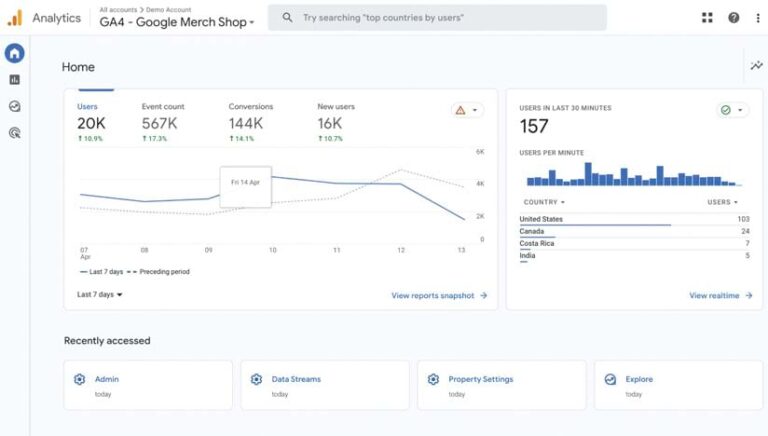Open the Help question mark icon
The image size is (768, 436).
tap(734, 18)
